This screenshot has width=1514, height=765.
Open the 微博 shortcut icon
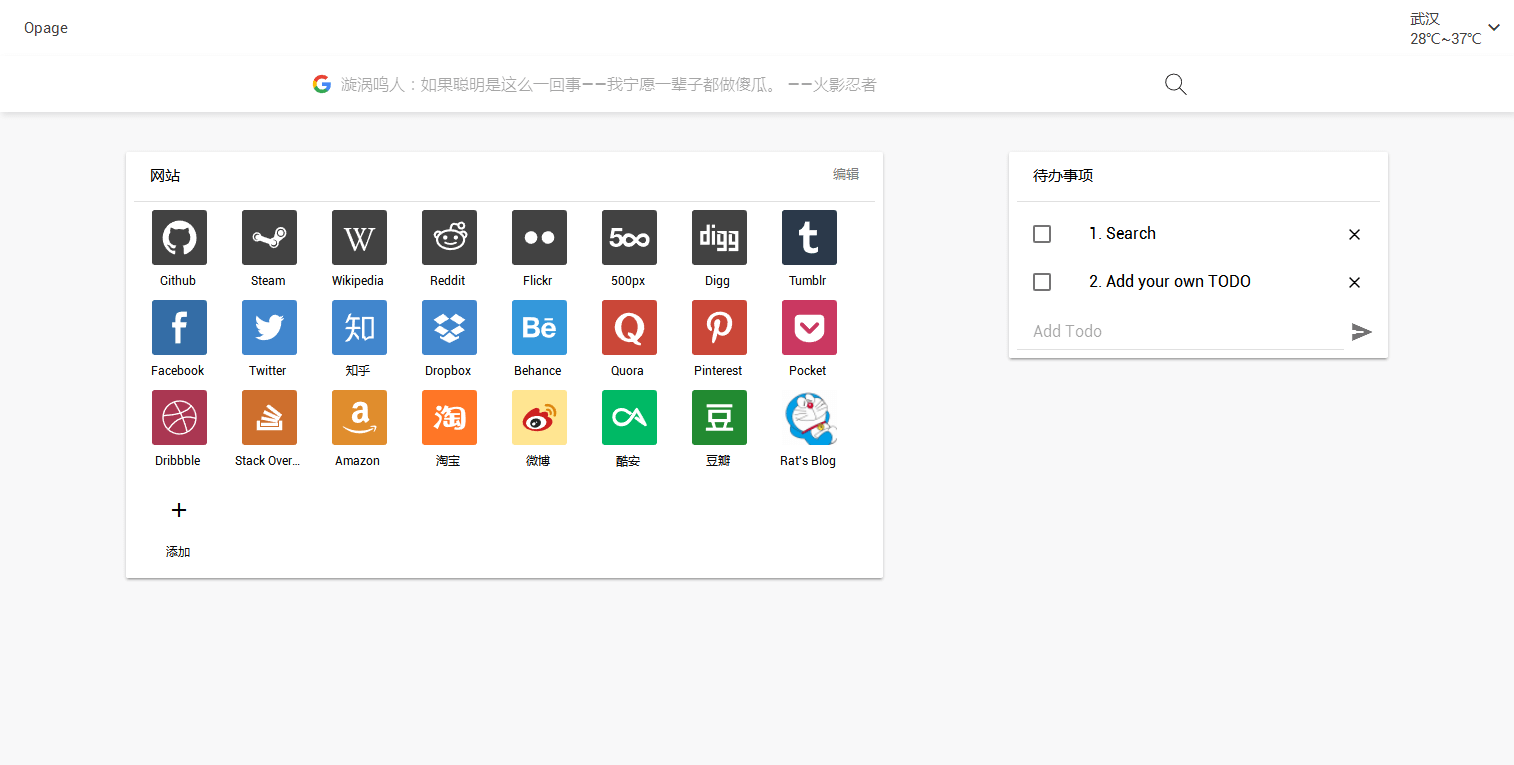[x=539, y=417]
